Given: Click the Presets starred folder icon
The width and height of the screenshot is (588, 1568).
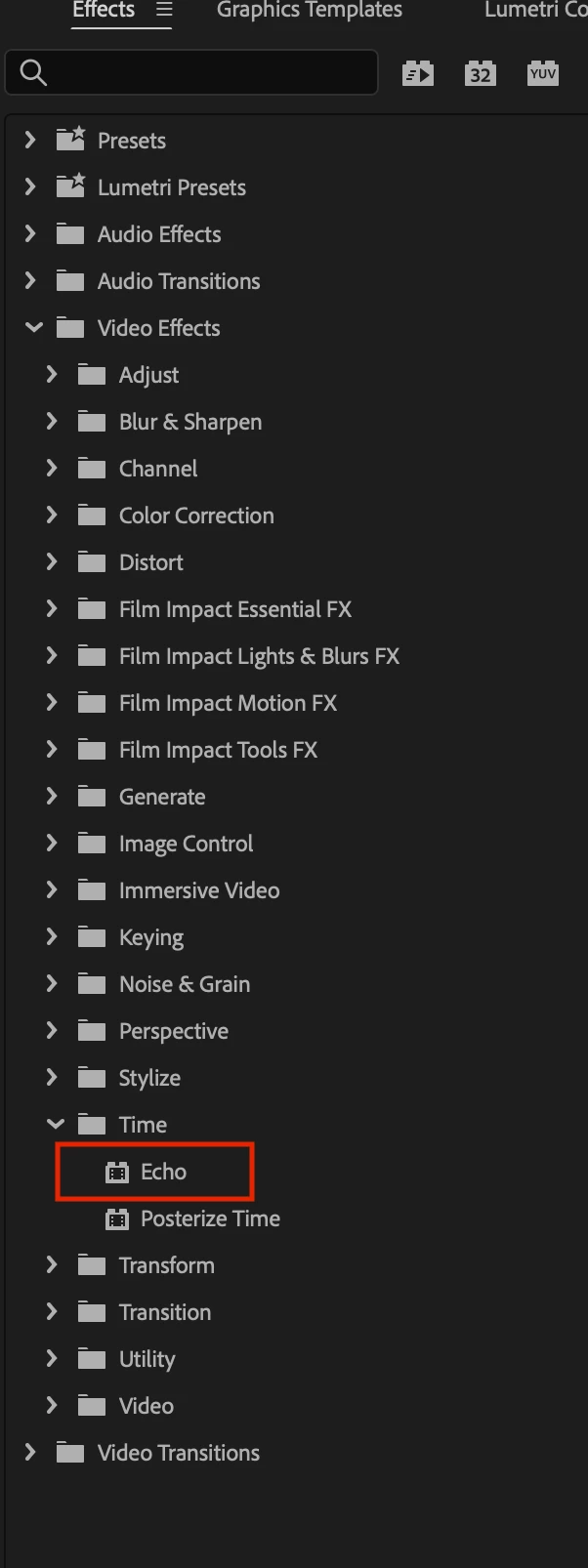Looking at the screenshot, I should pyautogui.click(x=70, y=140).
